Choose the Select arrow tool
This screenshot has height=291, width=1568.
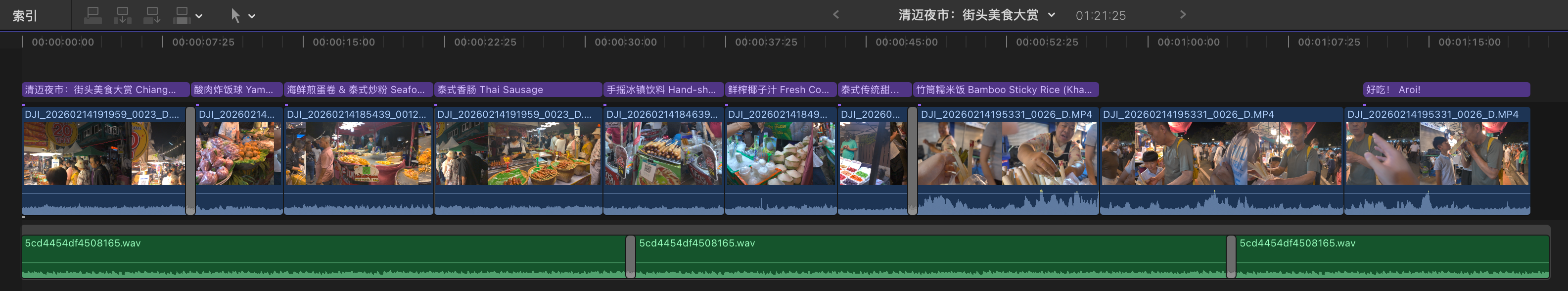235,15
